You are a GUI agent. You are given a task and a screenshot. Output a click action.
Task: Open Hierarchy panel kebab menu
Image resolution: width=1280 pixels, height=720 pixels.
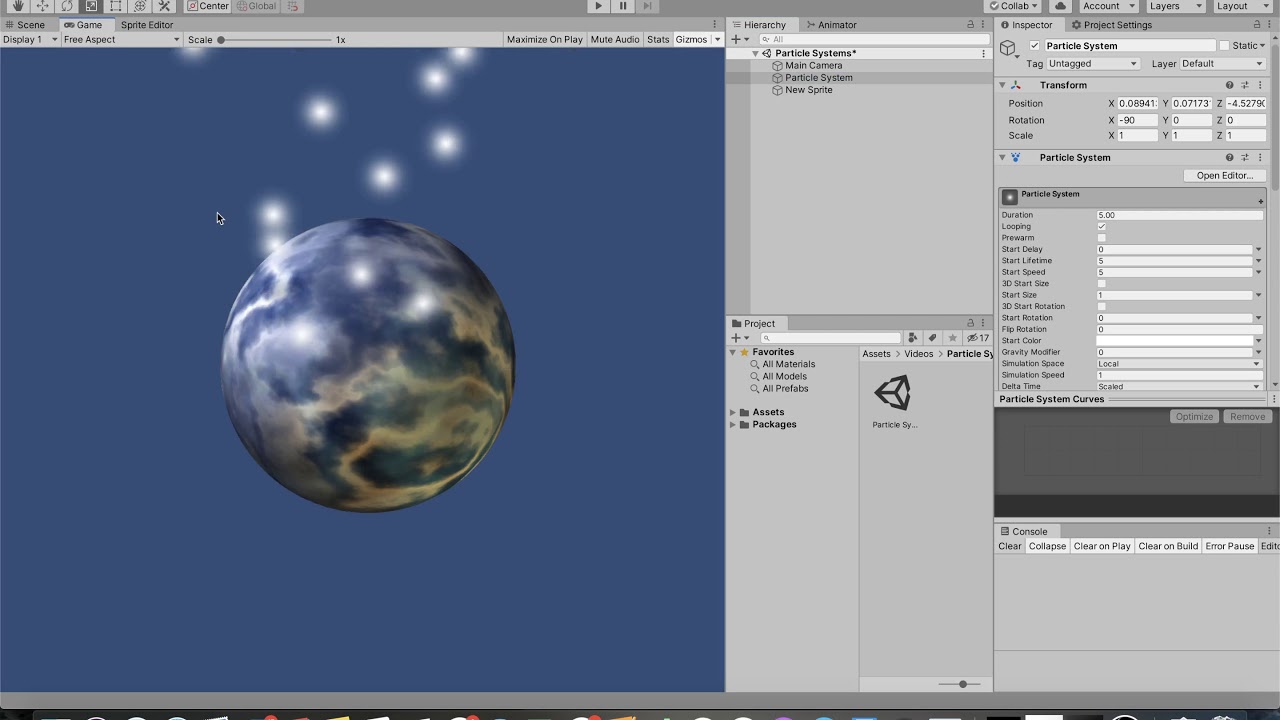coord(984,24)
